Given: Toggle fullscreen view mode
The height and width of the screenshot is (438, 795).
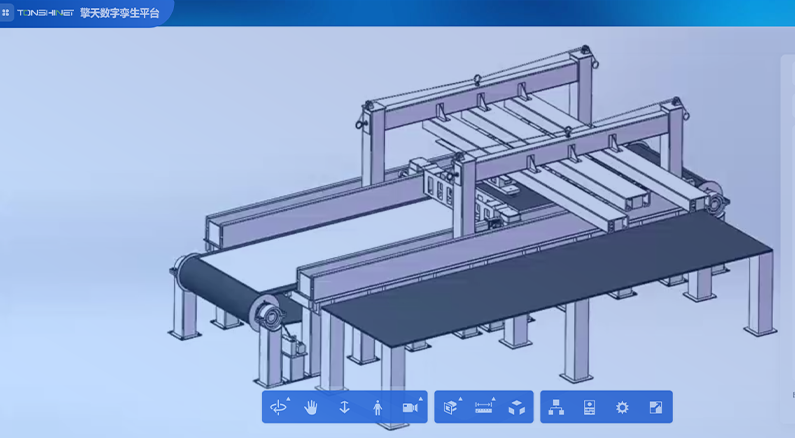Looking at the screenshot, I should tap(655, 407).
